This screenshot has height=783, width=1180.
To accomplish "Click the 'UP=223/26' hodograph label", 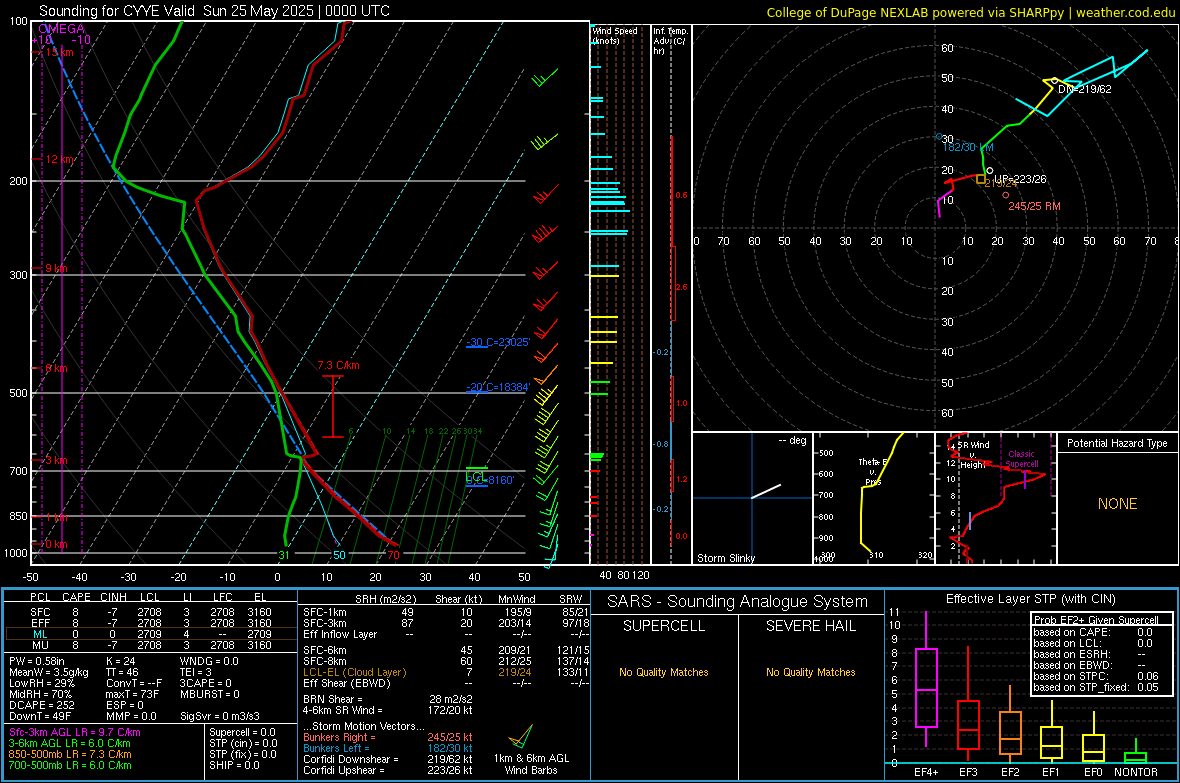I will pyautogui.click(x=1020, y=179).
